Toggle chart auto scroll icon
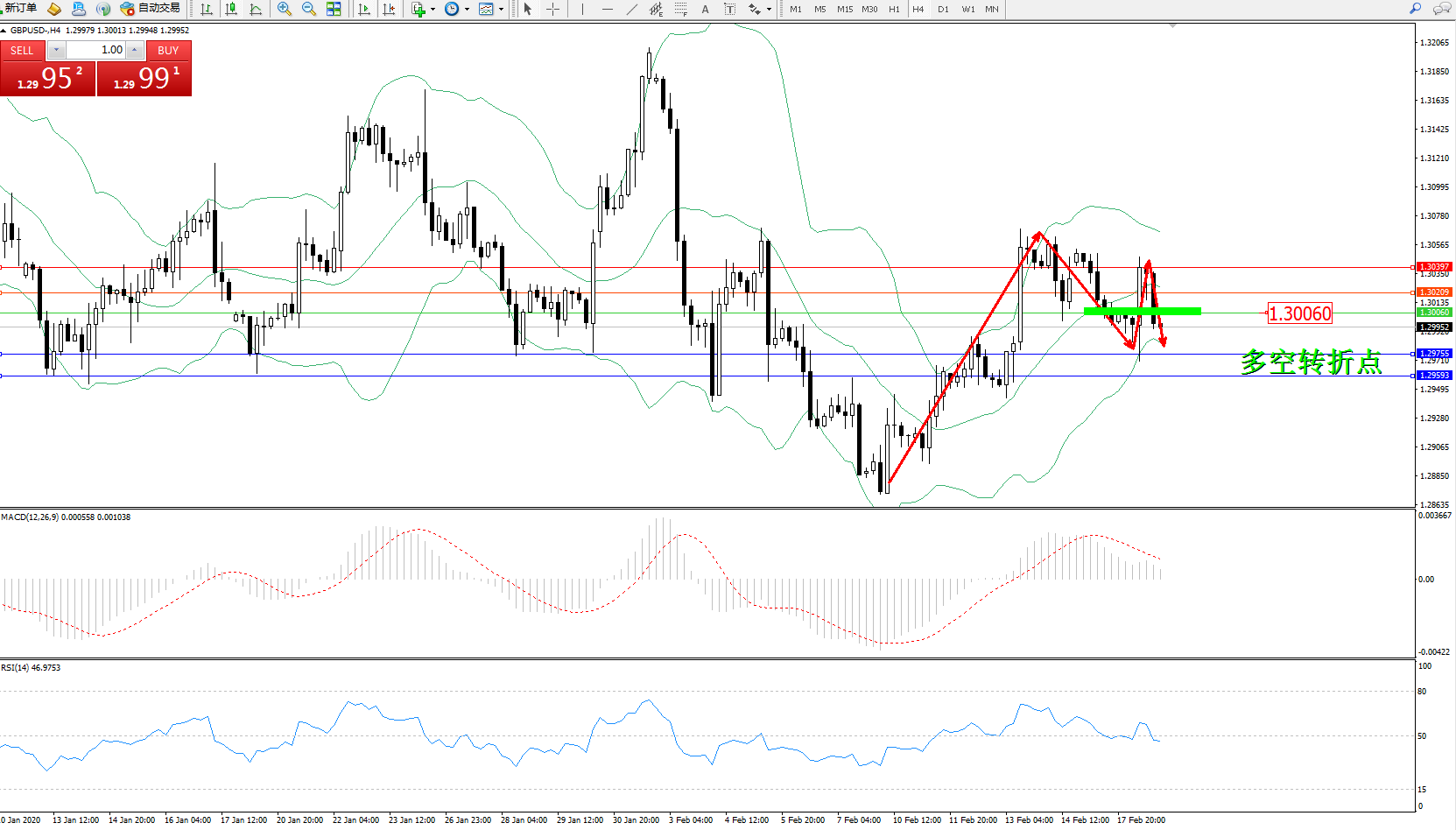The image size is (1456, 830). (364, 9)
